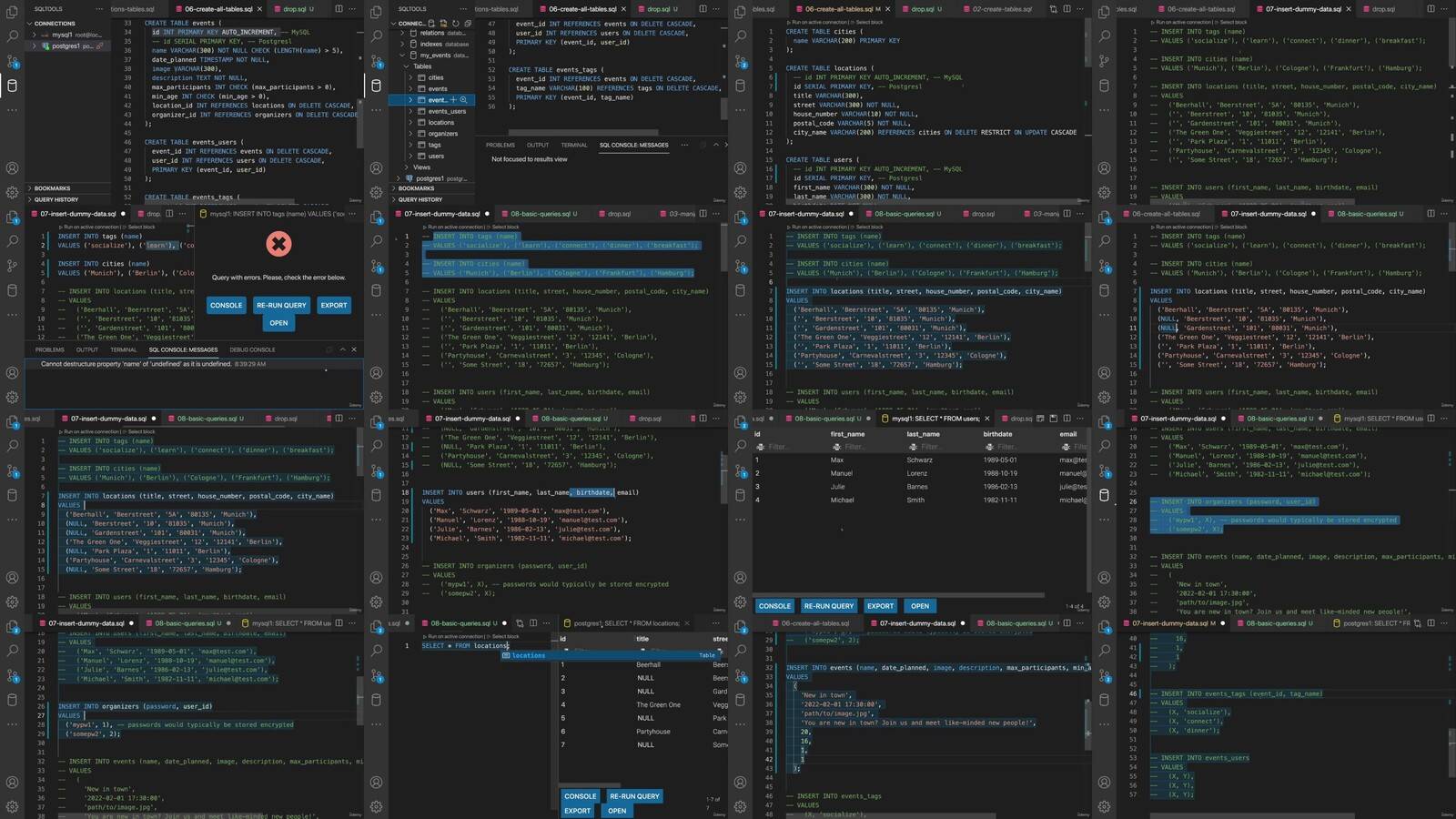Viewport: 1456px width, 819px height.
Task: Click the cities table icon in tree
Action: (x=421, y=77)
